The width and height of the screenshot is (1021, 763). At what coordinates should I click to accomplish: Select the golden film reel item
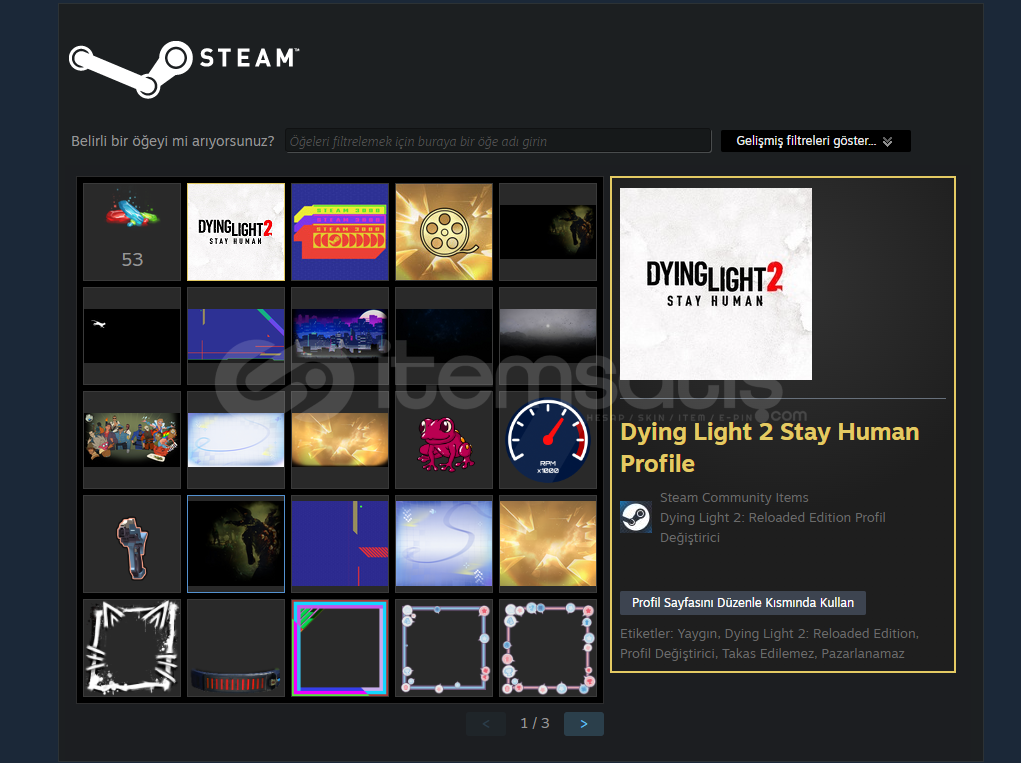pyautogui.click(x=443, y=232)
